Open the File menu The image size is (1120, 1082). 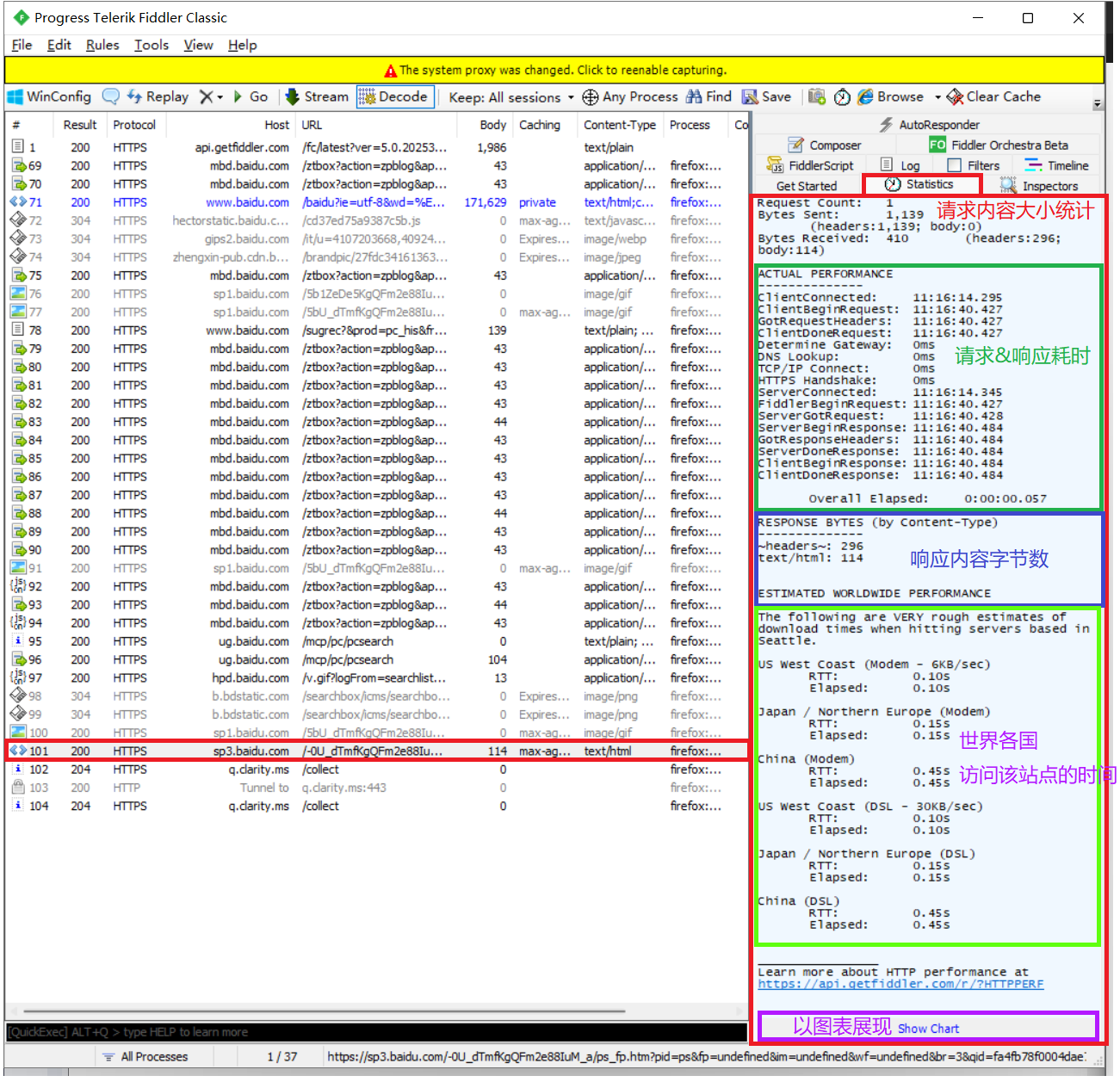[22, 45]
